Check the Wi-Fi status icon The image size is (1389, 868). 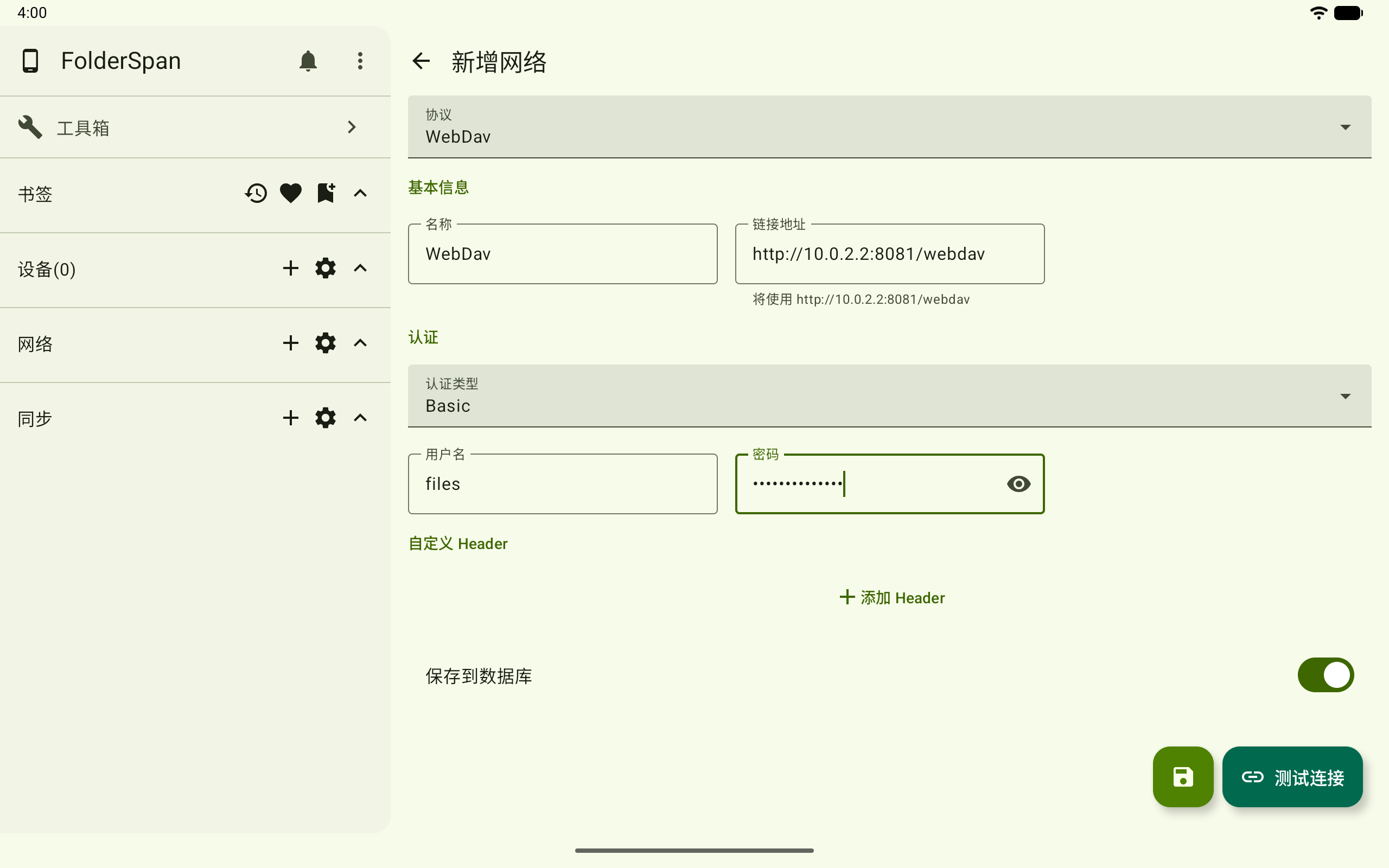(x=1318, y=12)
